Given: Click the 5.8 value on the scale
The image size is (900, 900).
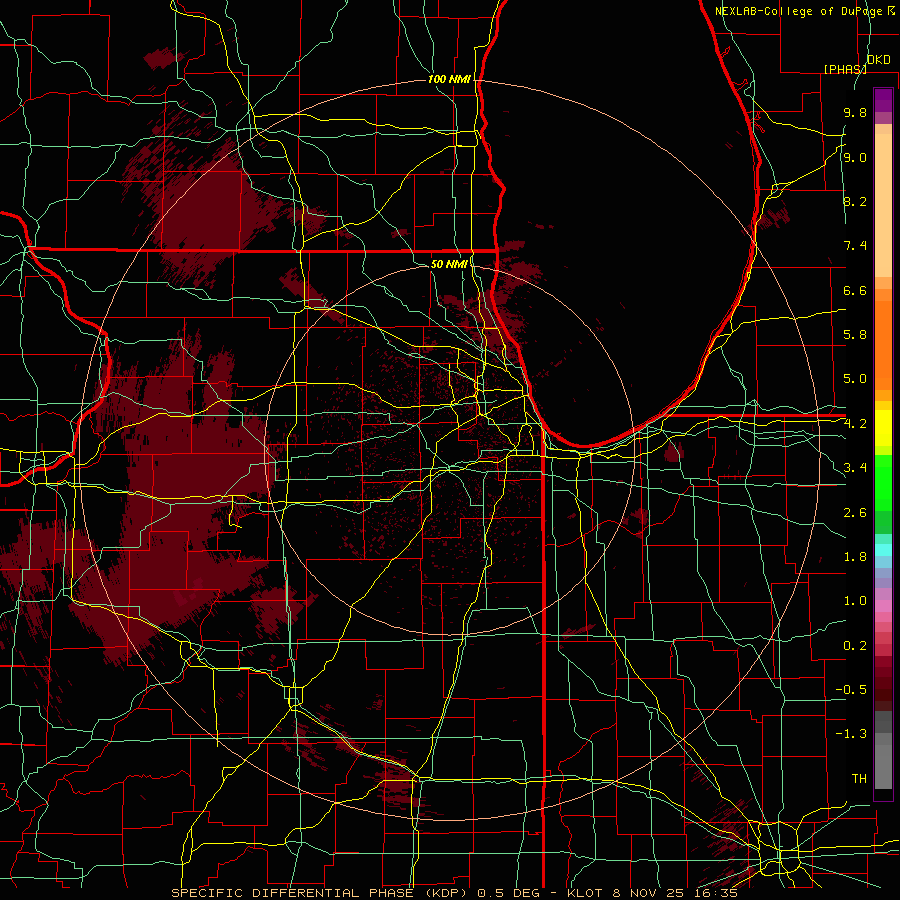Looking at the screenshot, I should point(855,335).
